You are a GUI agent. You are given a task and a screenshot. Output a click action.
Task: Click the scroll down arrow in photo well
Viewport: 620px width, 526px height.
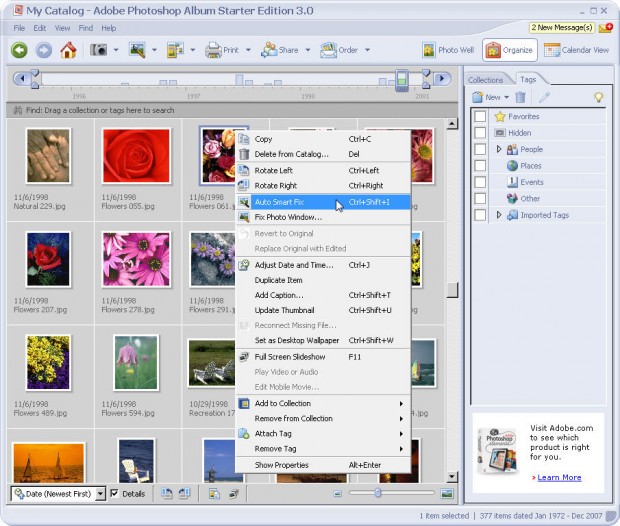click(x=452, y=477)
